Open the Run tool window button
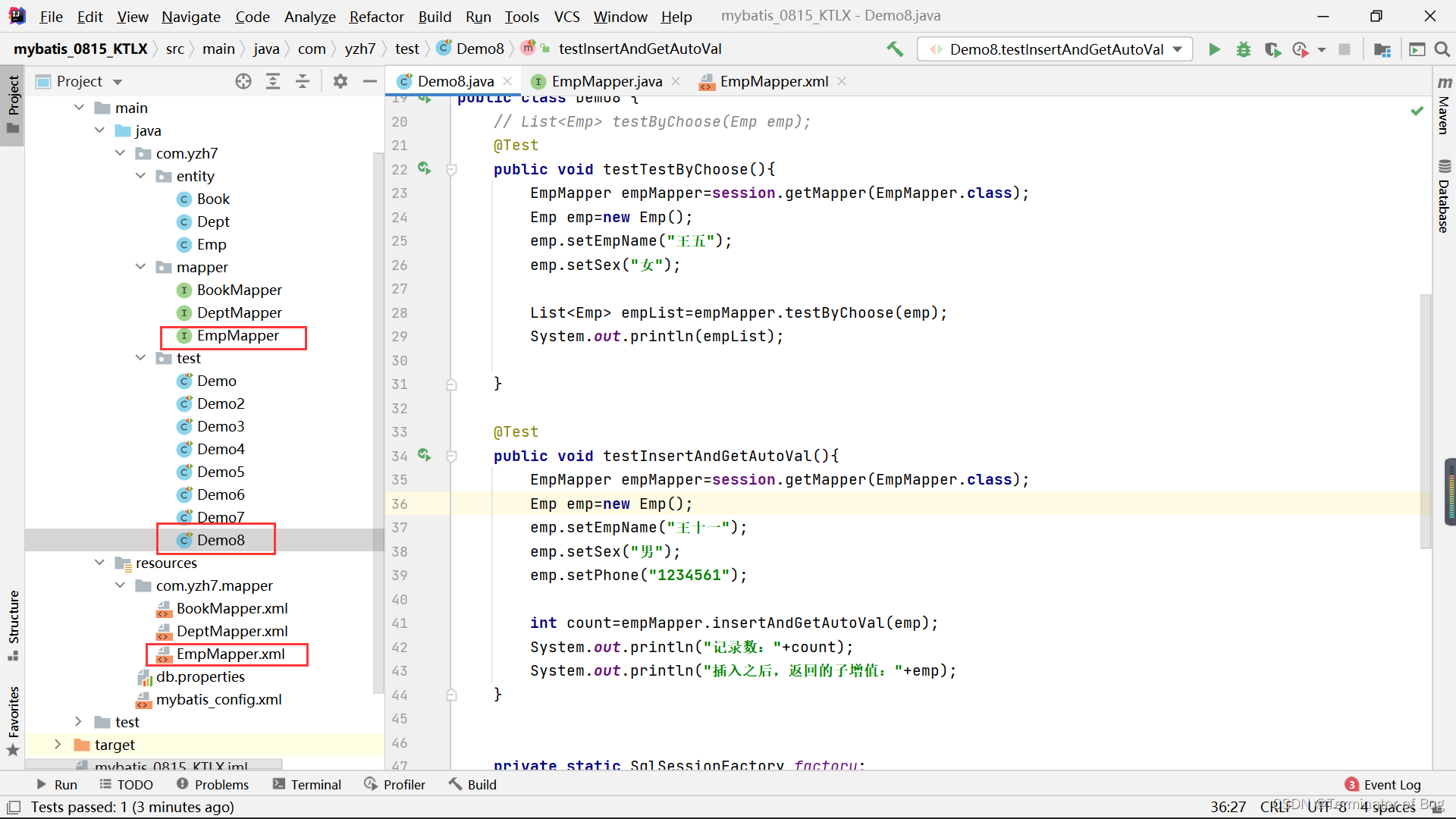 pyautogui.click(x=57, y=784)
